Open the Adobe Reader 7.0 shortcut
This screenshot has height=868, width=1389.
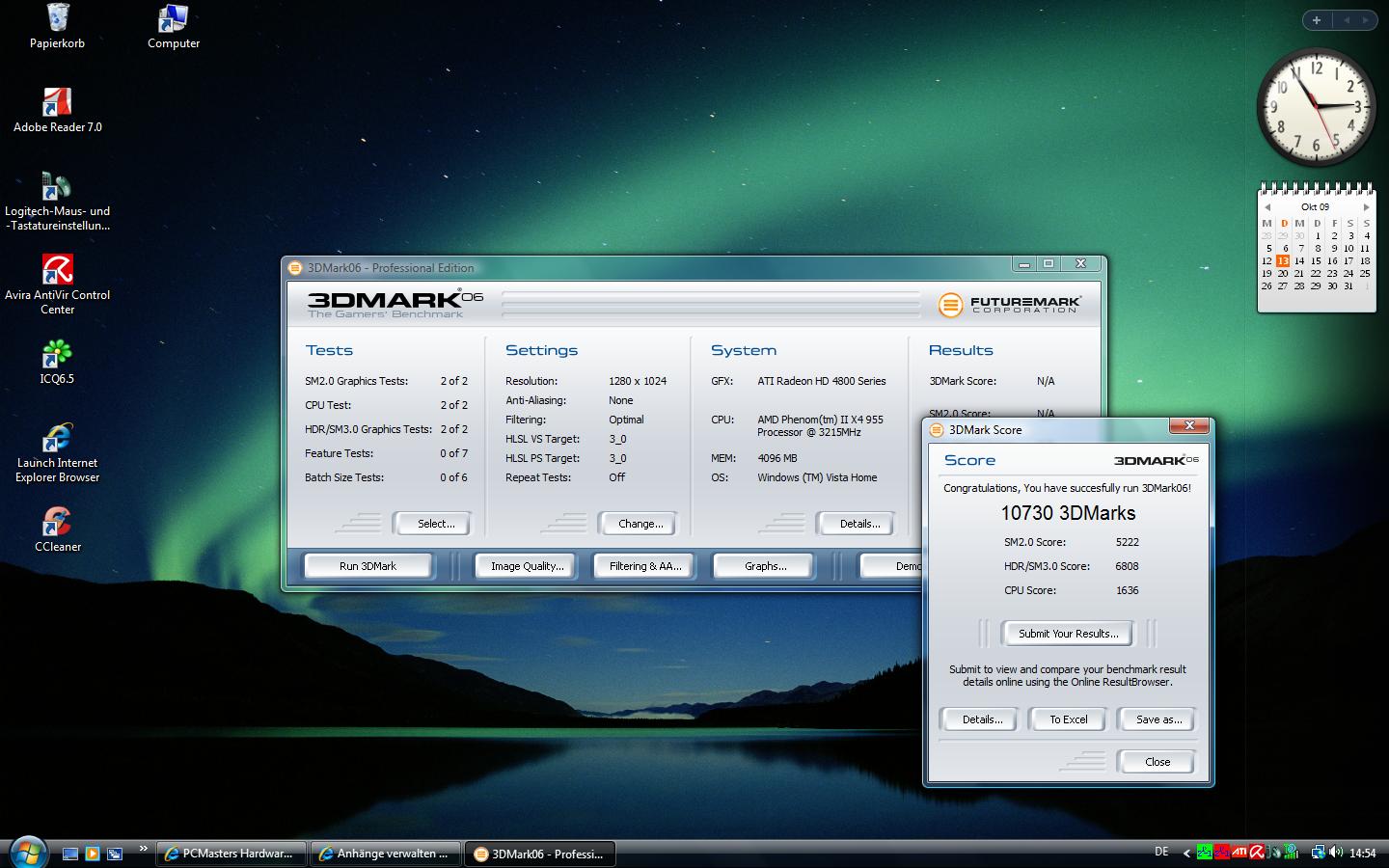tap(57, 103)
